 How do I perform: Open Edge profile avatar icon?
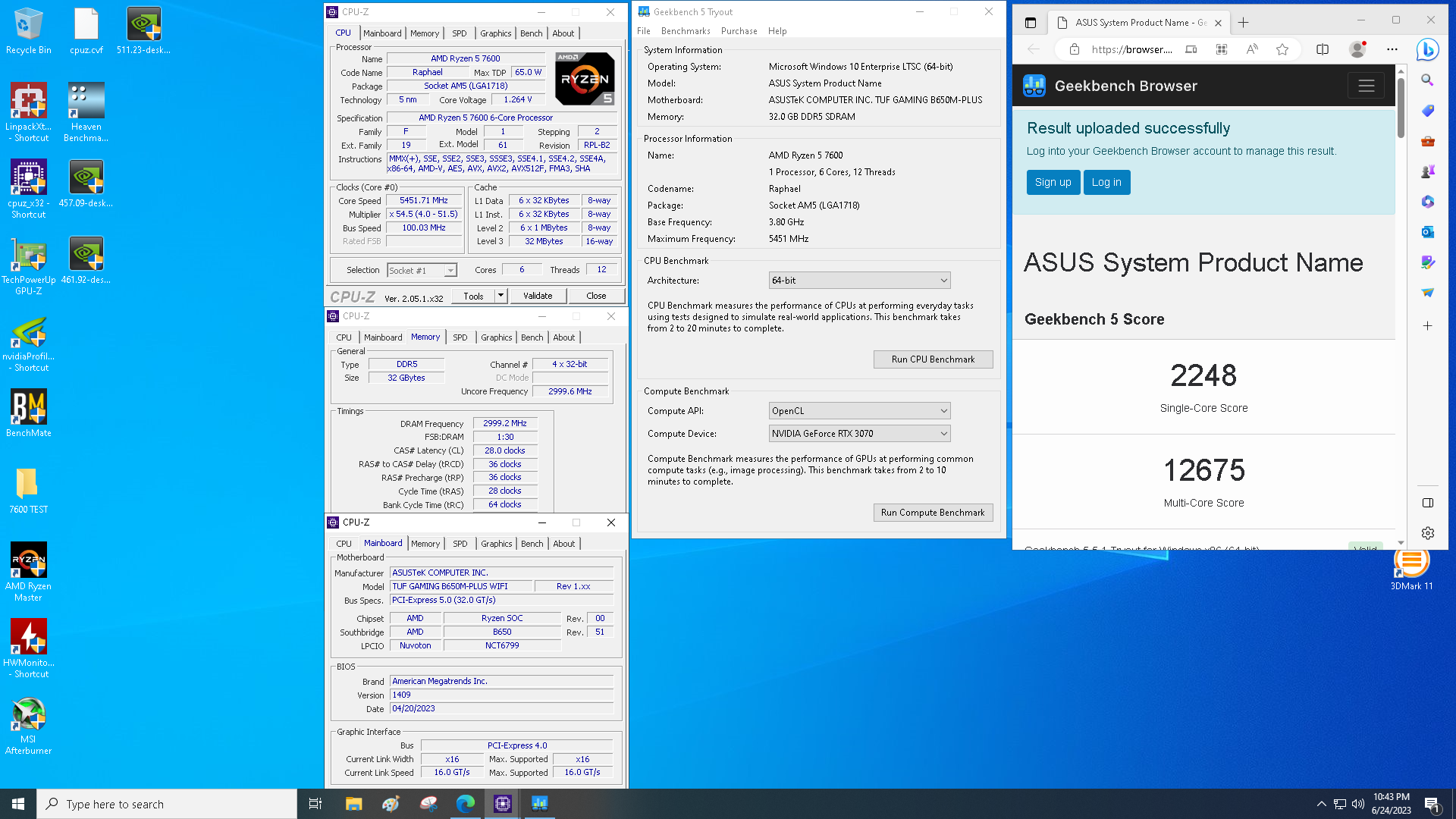[1357, 49]
